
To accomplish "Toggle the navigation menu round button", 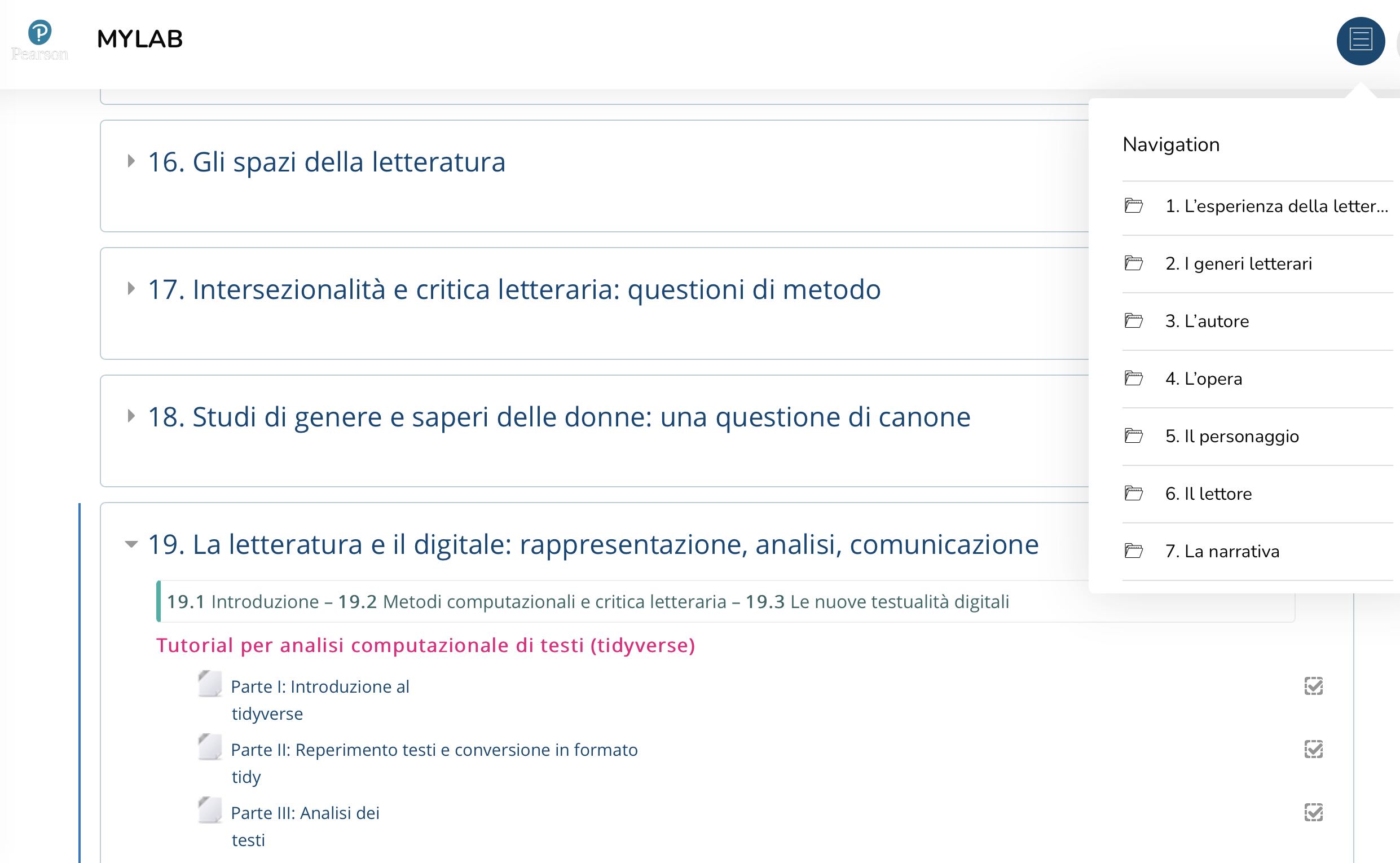I will click(x=1361, y=41).
